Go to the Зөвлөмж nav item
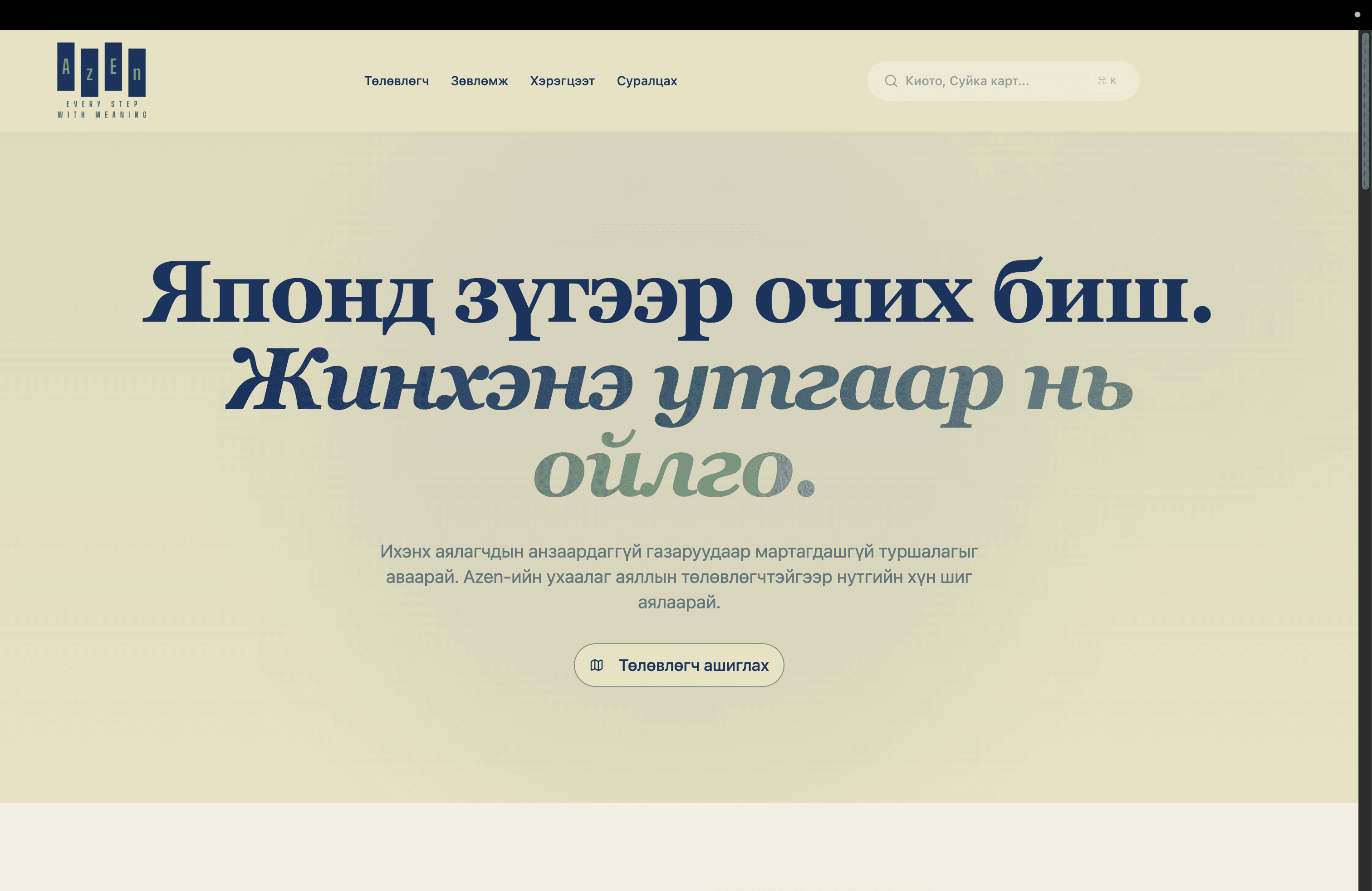Image resolution: width=1372 pixels, height=891 pixels. (479, 81)
